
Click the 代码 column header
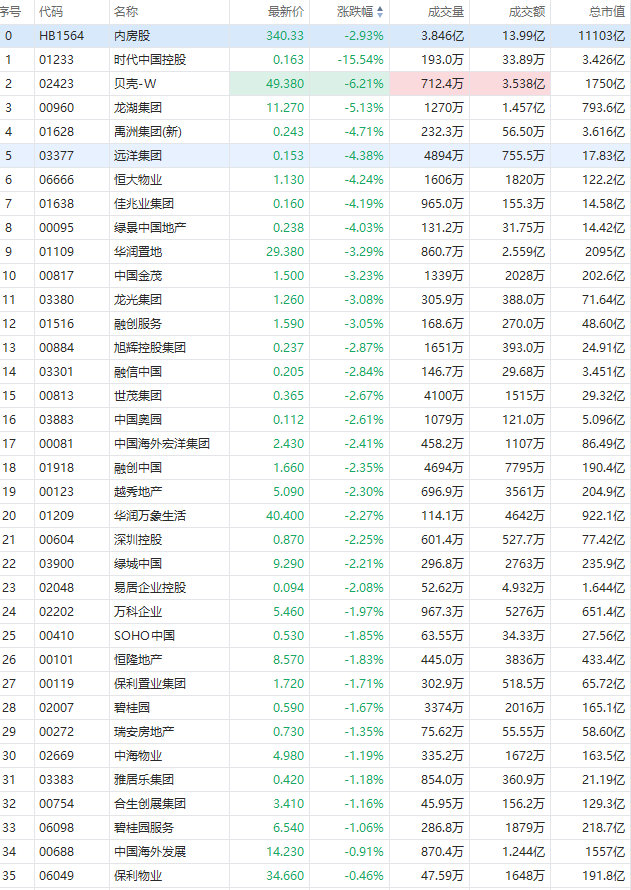51,12
